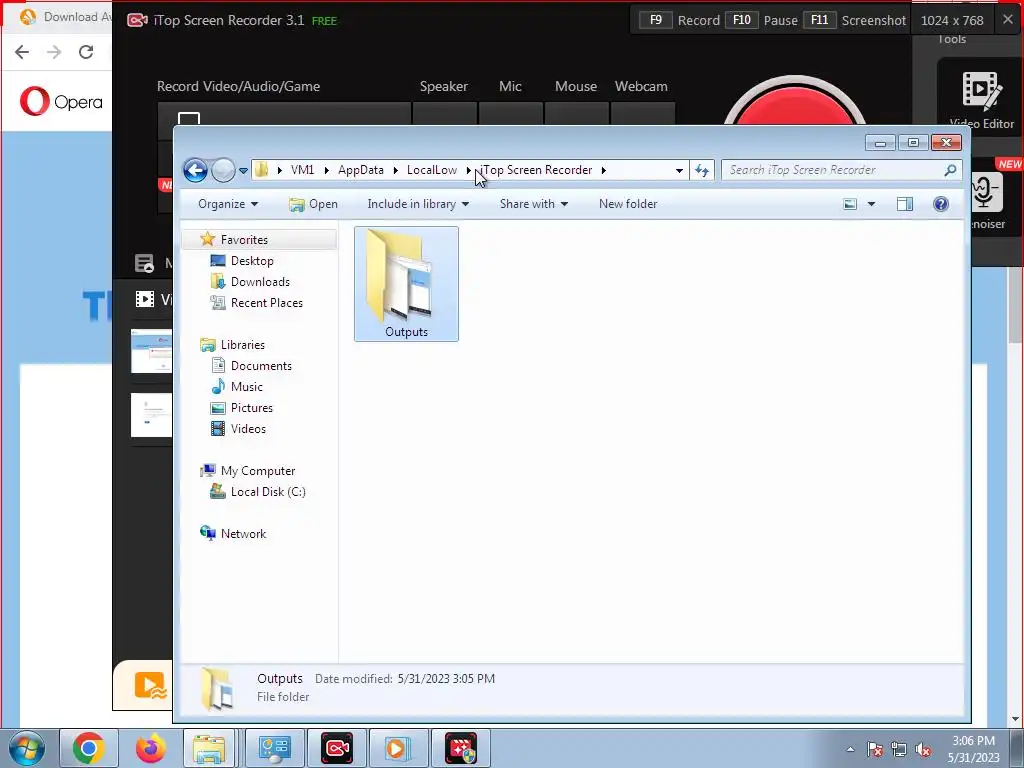Open recent locations dropdown next to nav arrows
The width and height of the screenshot is (1024, 768).
pyautogui.click(x=243, y=170)
